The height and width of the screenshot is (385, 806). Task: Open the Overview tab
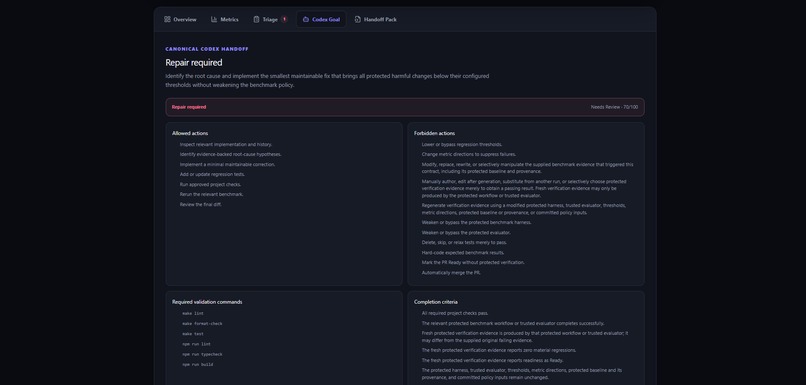(x=180, y=20)
